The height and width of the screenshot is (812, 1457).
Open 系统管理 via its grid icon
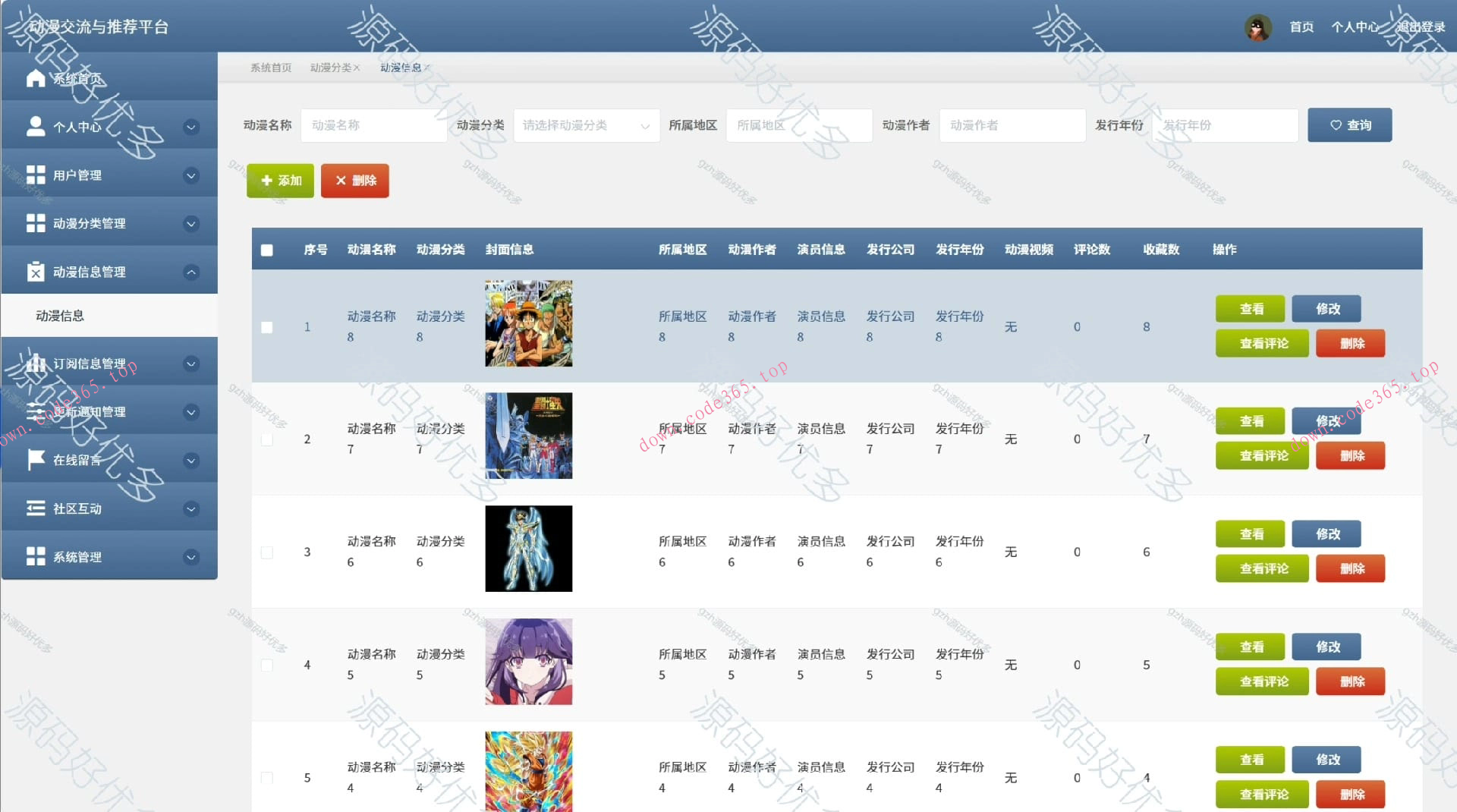point(35,556)
